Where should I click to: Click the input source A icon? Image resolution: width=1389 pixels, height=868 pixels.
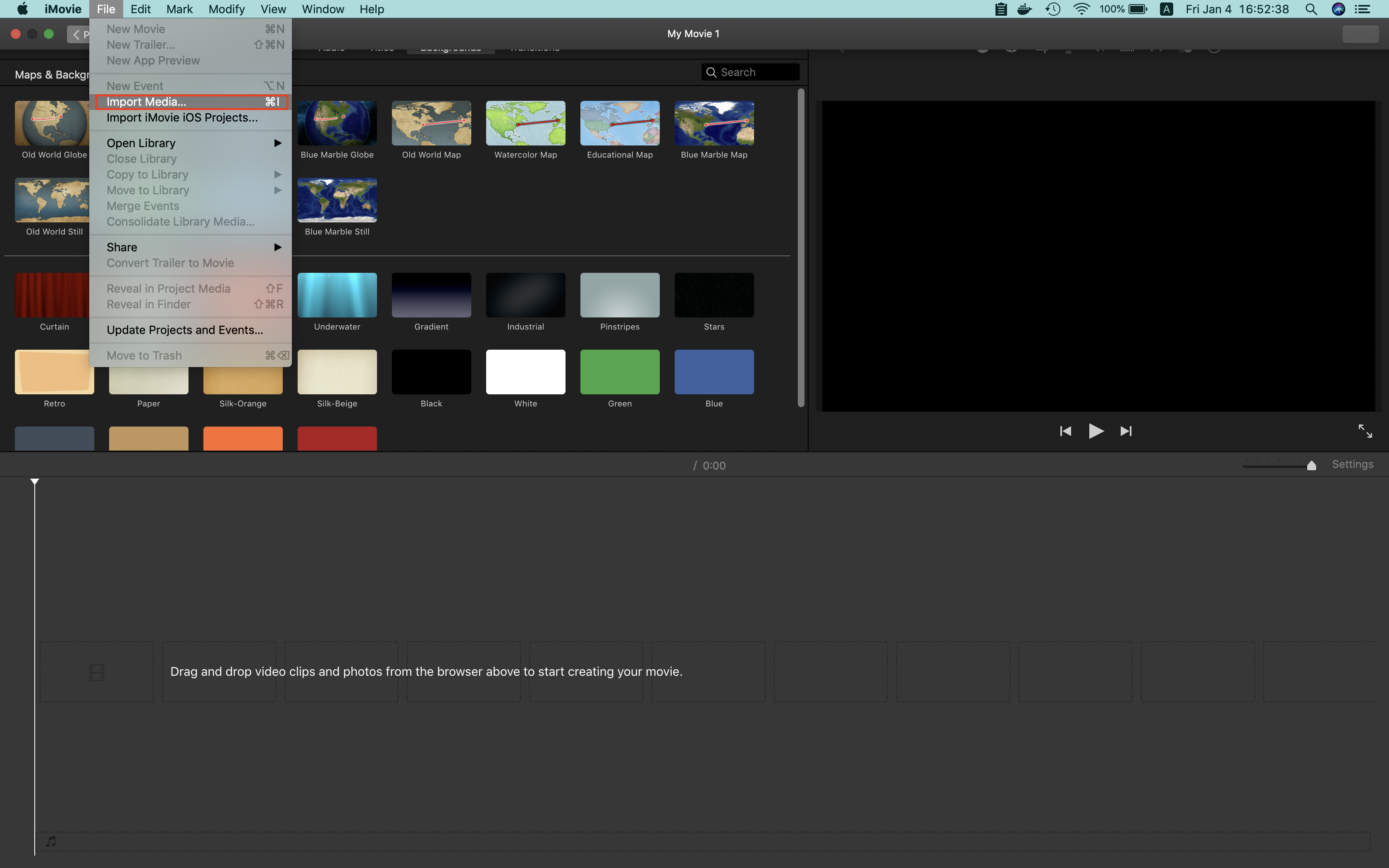pos(1166,9)
